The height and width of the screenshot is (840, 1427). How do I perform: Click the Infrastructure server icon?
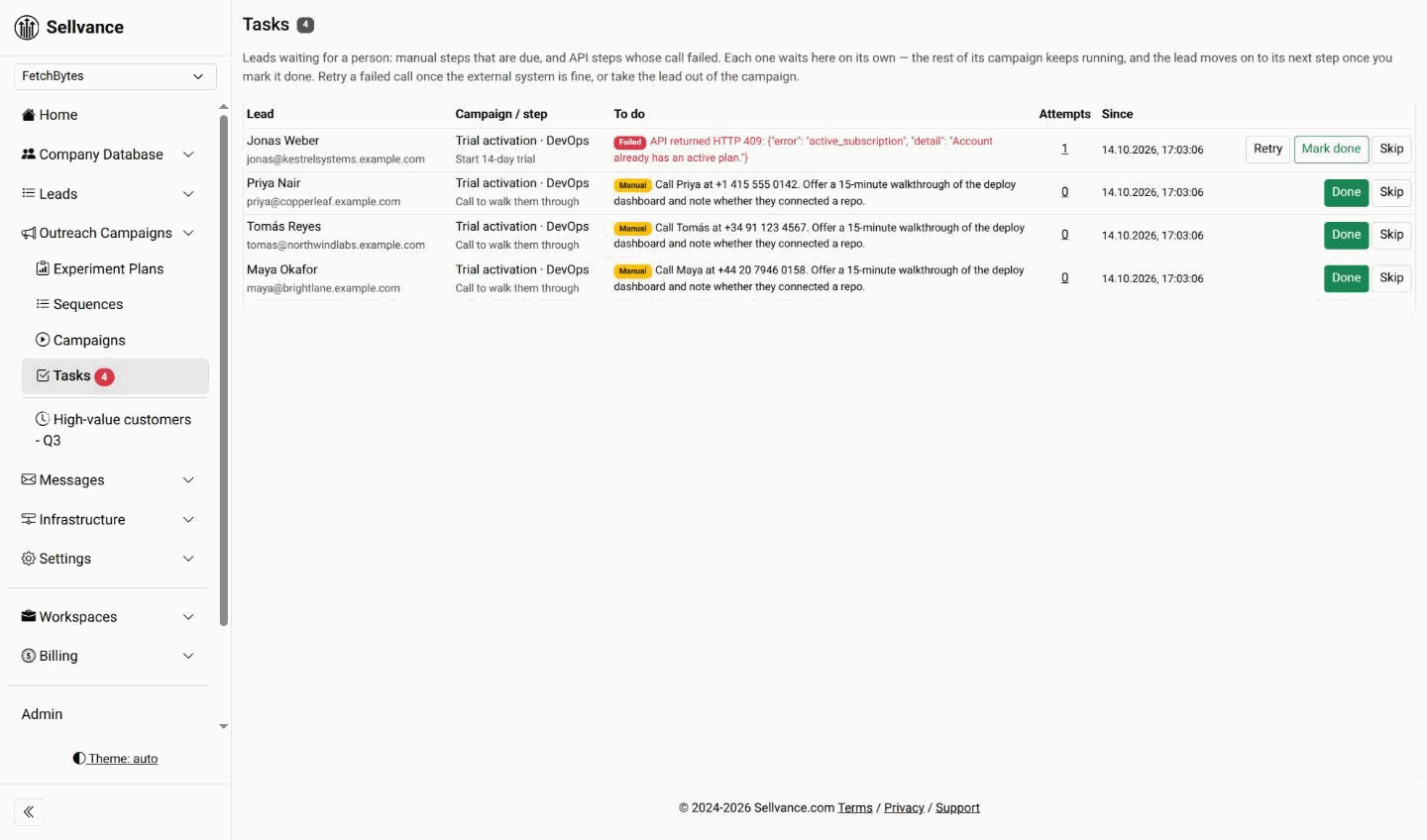click(29, 519)
